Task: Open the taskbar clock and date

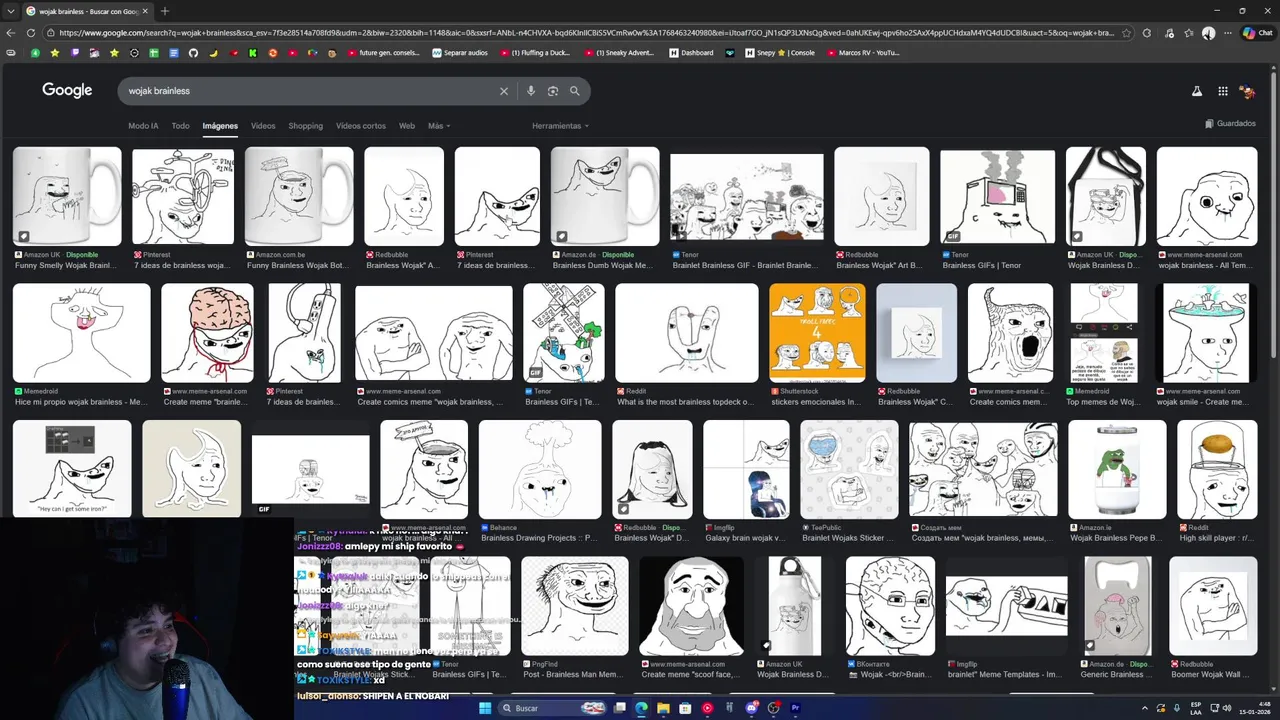Action: tap(1253, 708)
